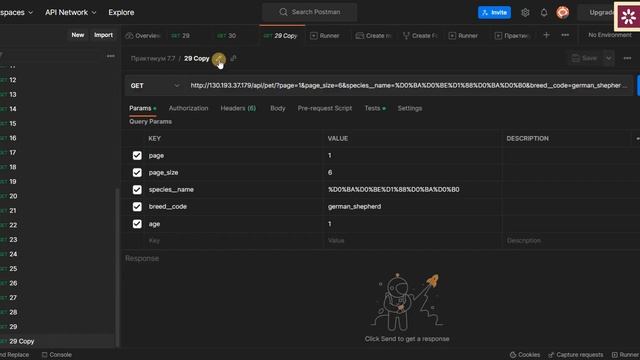Click the sidebar vertical scrollbar
The width and height of the screenshot is (640, 360).
pos(118,267)
